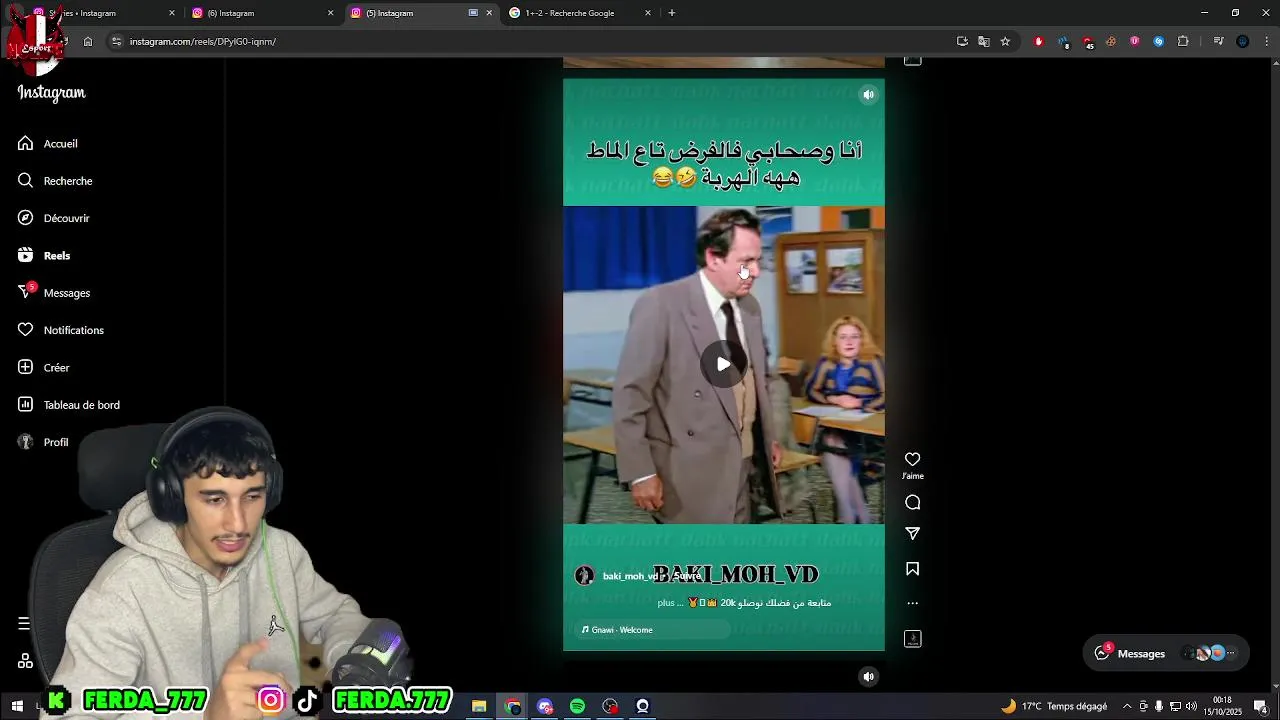Click Créer to make a new post
This screenshot has height=720, width=1280.
(x=43, y=368)
